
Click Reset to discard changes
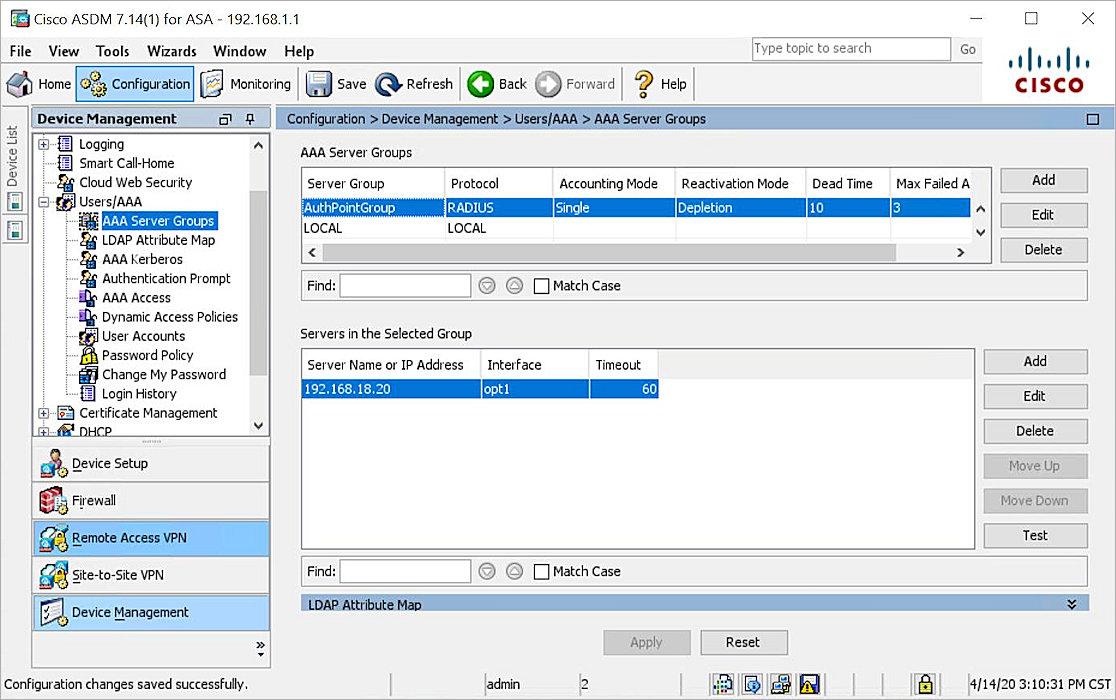tap(744, 642)
